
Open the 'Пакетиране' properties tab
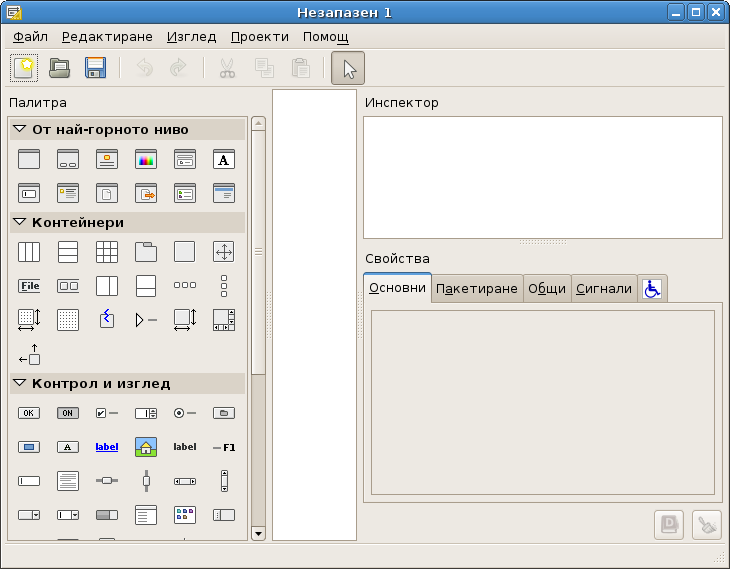(x=477, y=289)
